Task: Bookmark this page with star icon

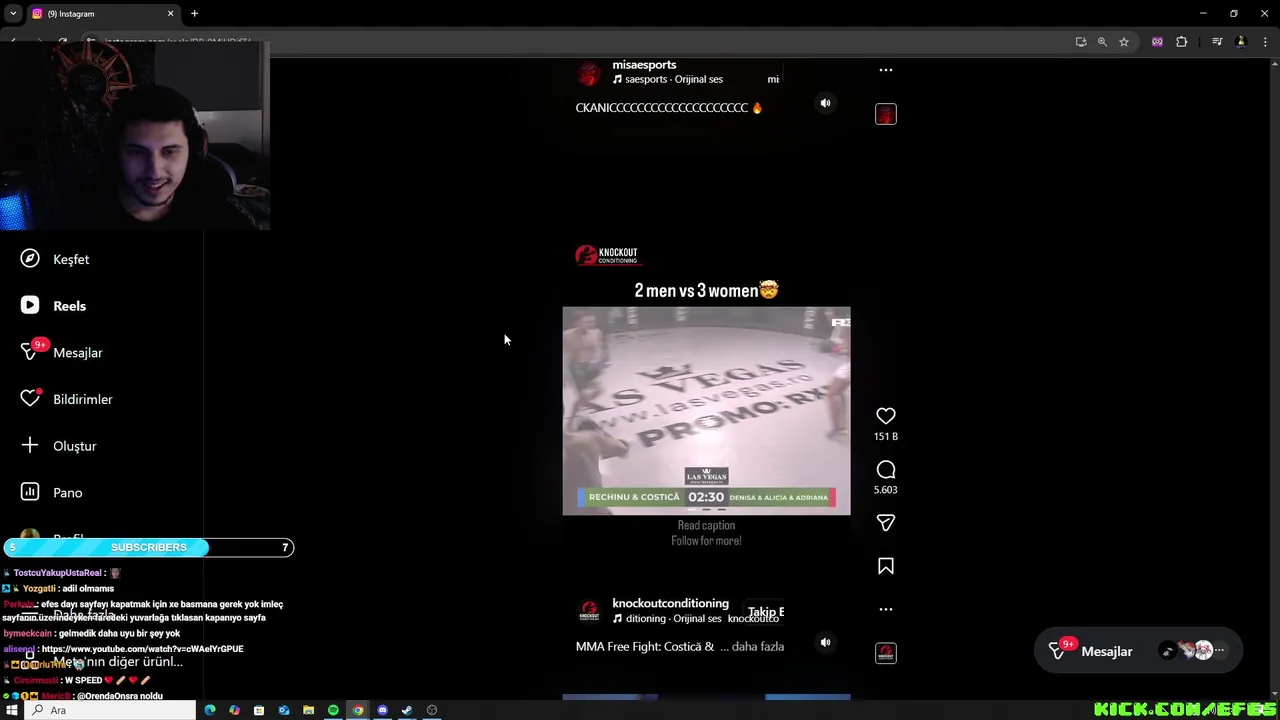Action: coord(1124,42)
